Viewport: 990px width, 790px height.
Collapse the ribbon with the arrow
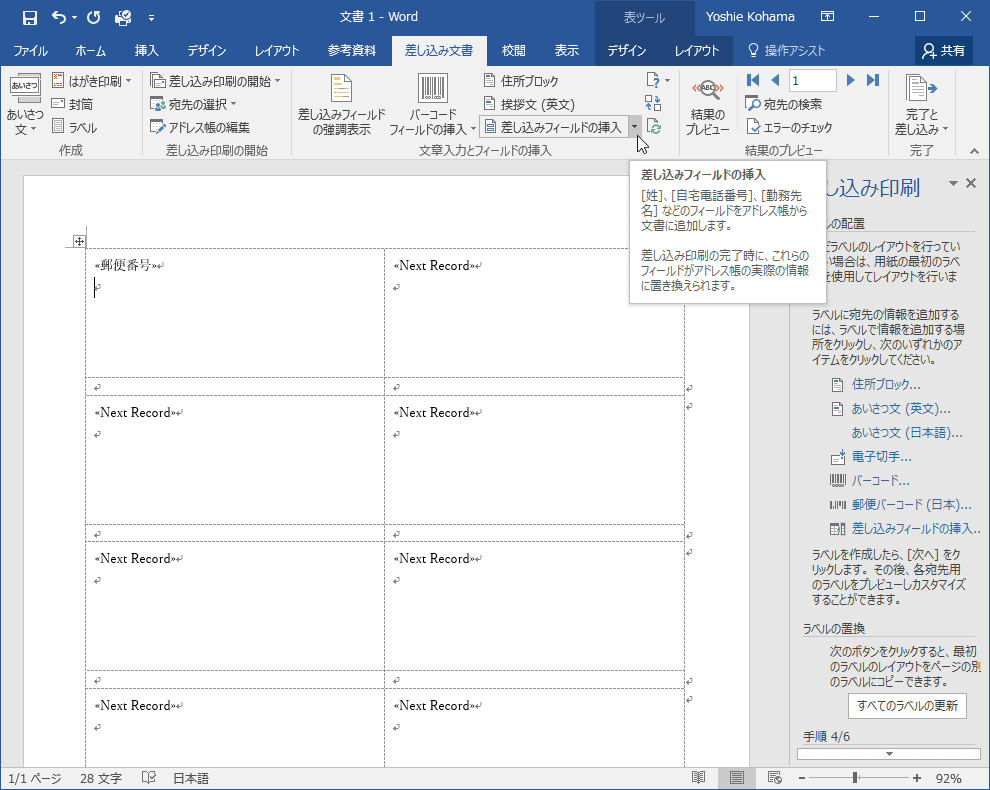974,151
